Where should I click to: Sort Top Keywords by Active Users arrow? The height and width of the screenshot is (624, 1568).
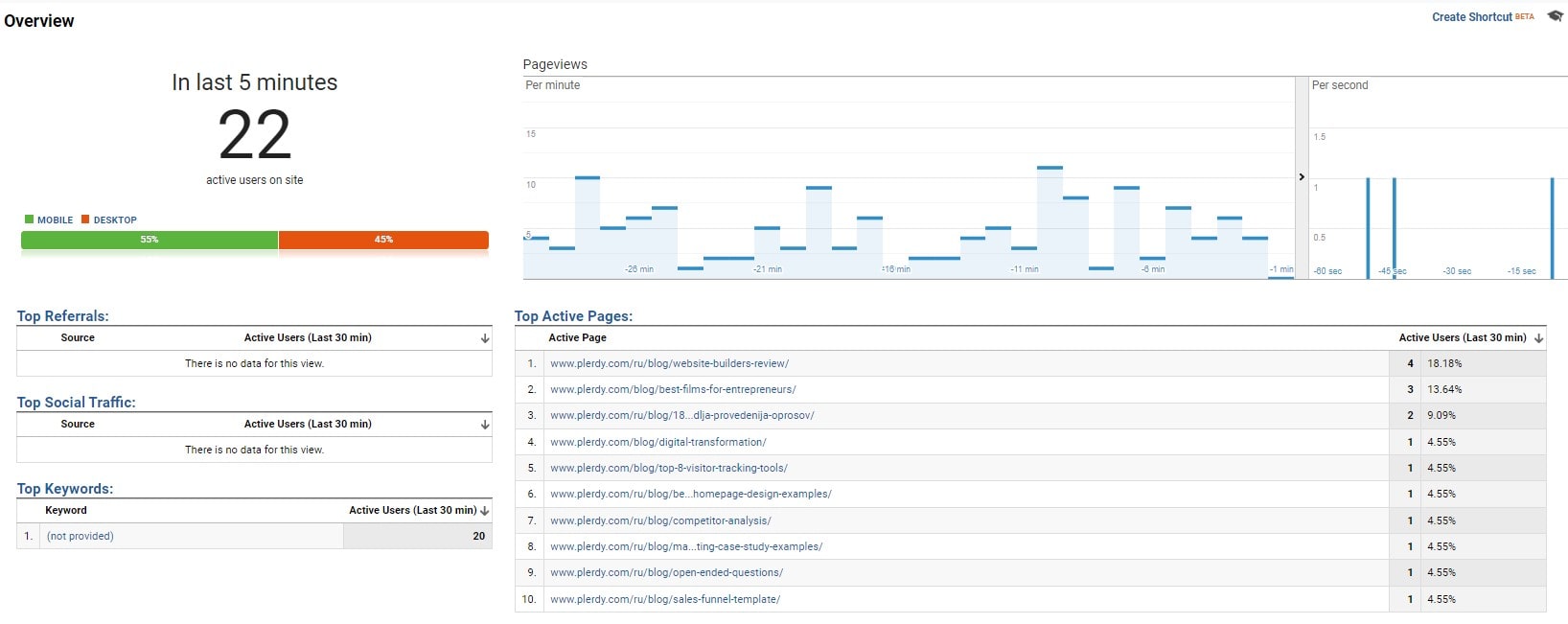coord(485,511)
